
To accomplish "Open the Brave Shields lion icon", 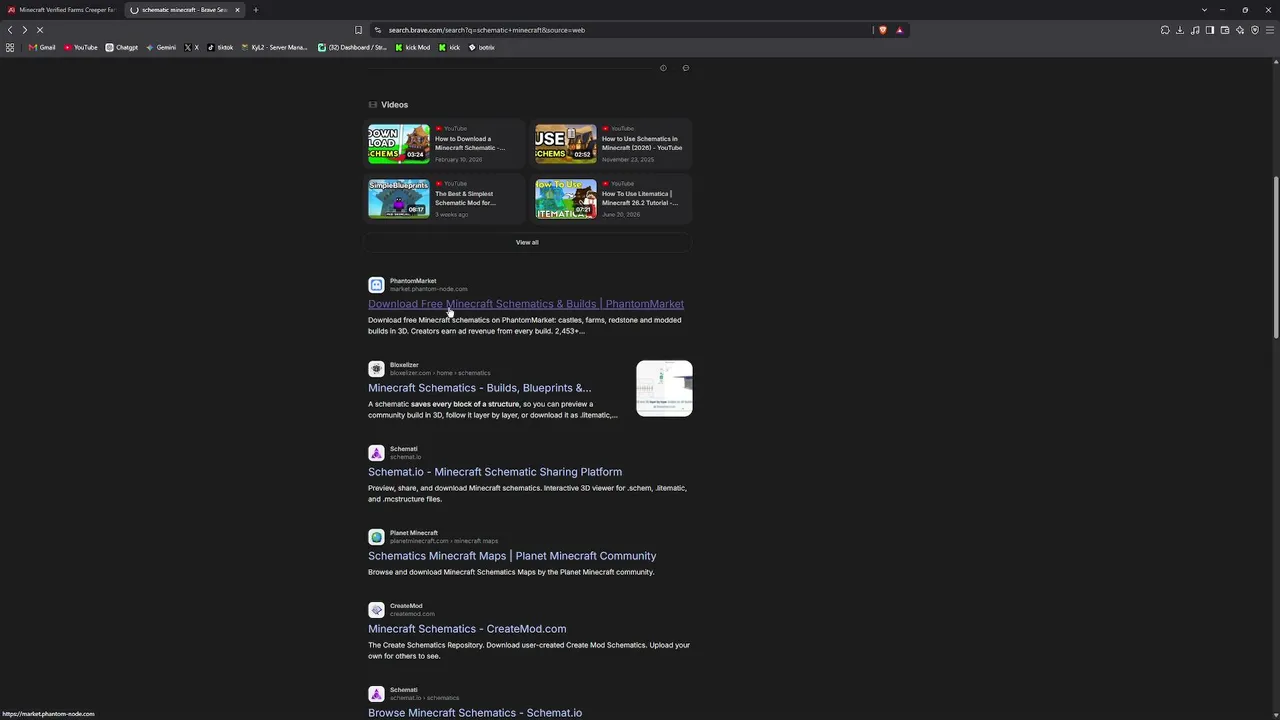I will pyautogui.click(x=882, y=30).
